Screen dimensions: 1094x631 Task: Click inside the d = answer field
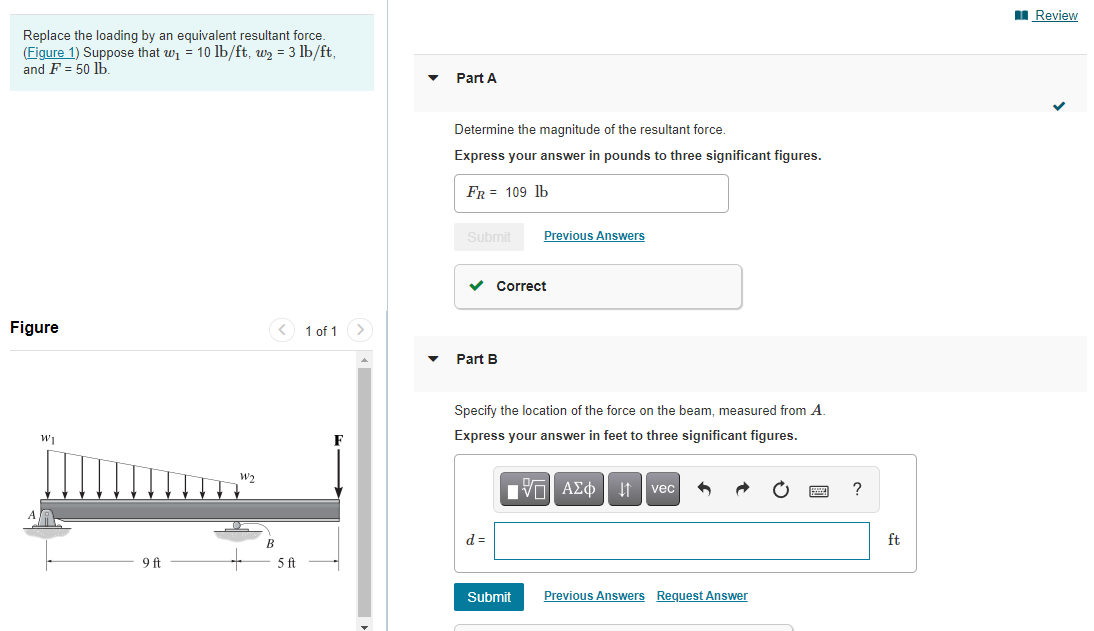tap(681, 540)
